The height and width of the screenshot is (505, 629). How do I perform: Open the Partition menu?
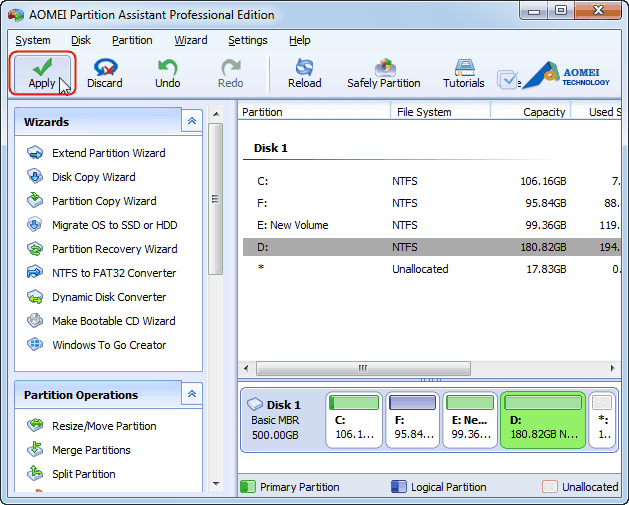[x=132, y=41]
